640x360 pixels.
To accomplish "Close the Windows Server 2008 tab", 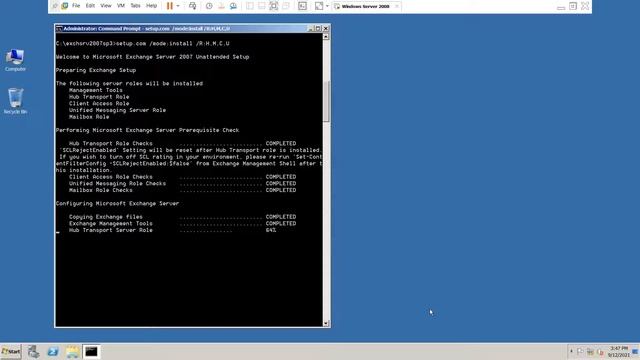I will 396,6.
